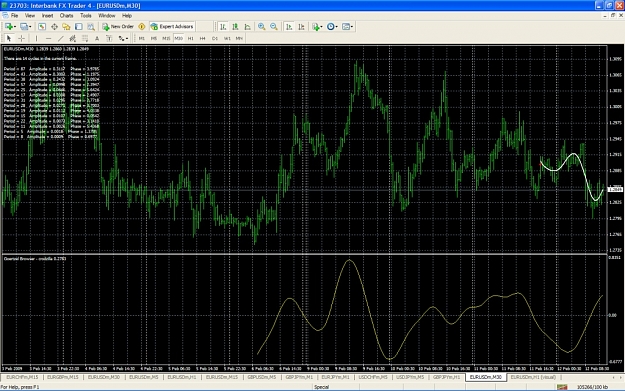Screen dimensions: 625x391
Task: Toggle Expert Advisors on or off
Action: coord(172,27)
